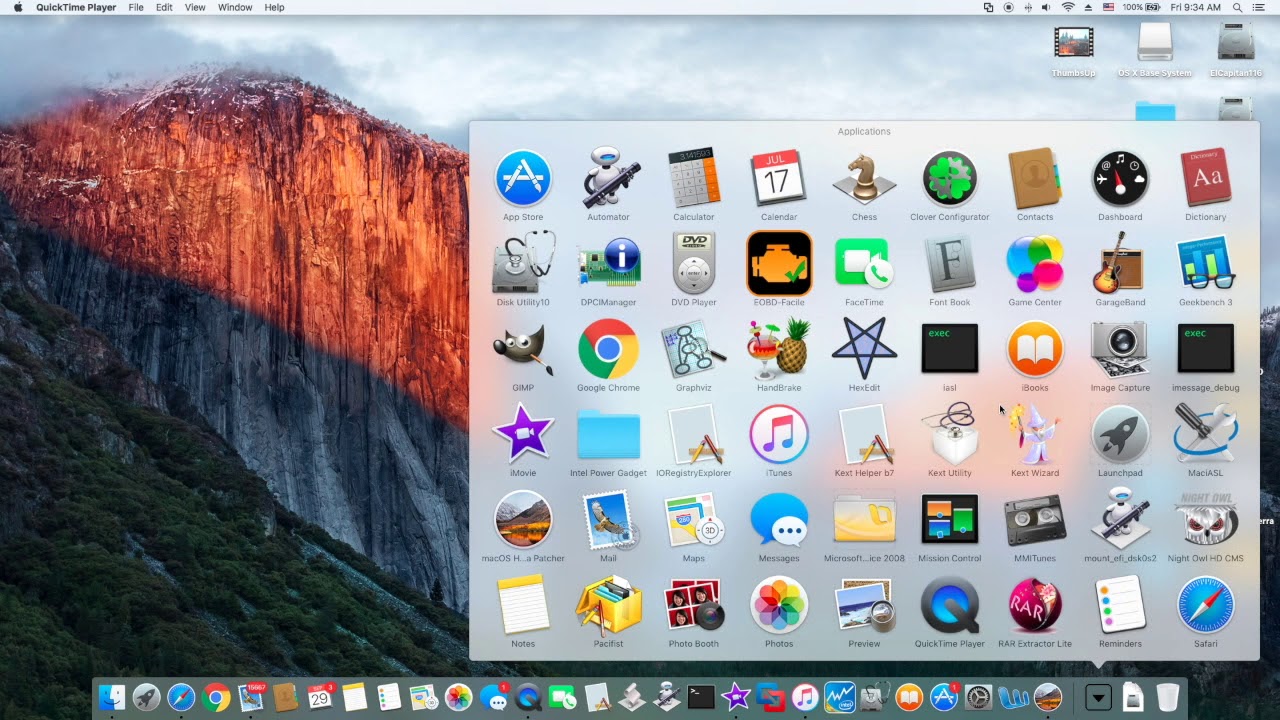Viewport: 1280px width, 720px height.
Task: Launch Image Capture
Action: [1120, 349]
